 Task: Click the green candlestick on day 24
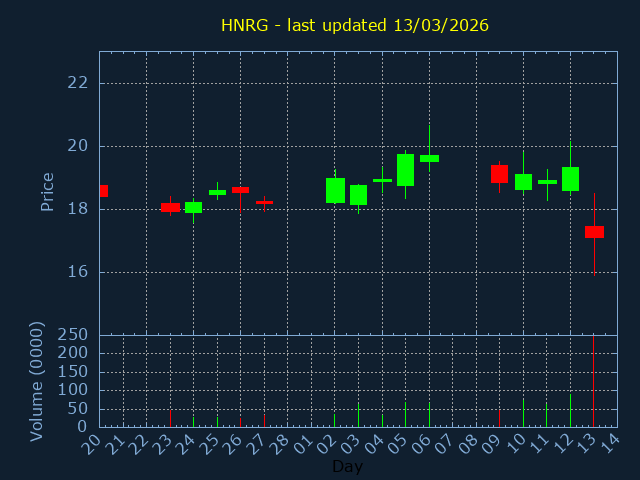pos(193,207)
